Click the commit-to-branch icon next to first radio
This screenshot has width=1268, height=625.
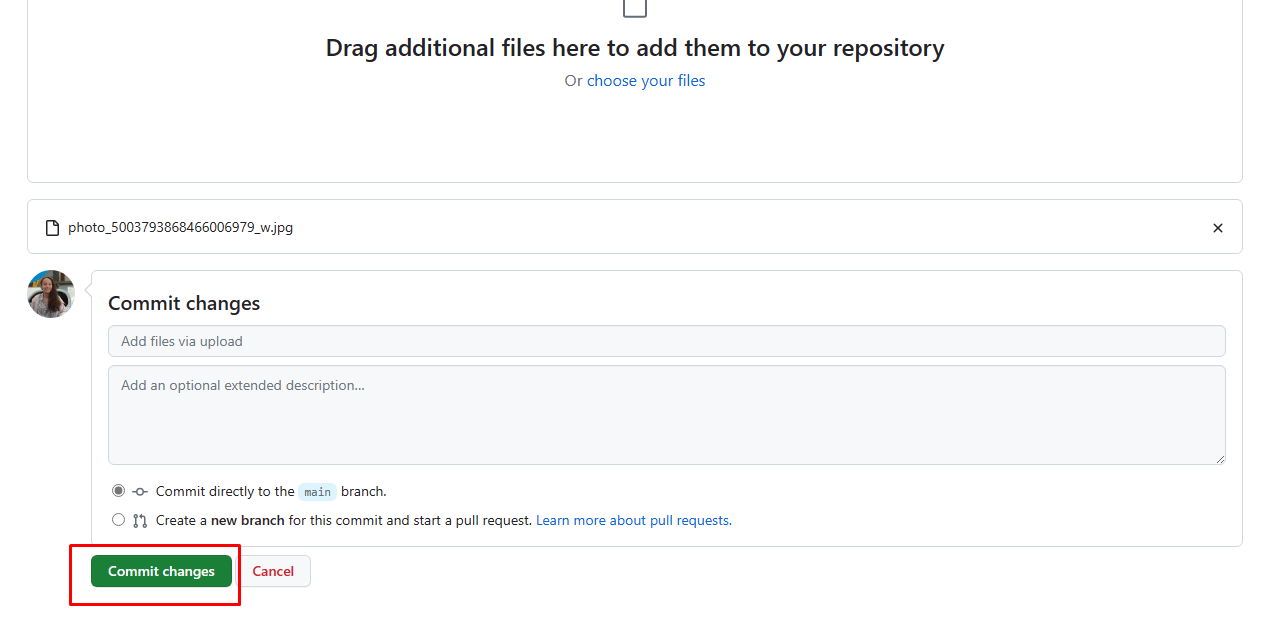139,491
